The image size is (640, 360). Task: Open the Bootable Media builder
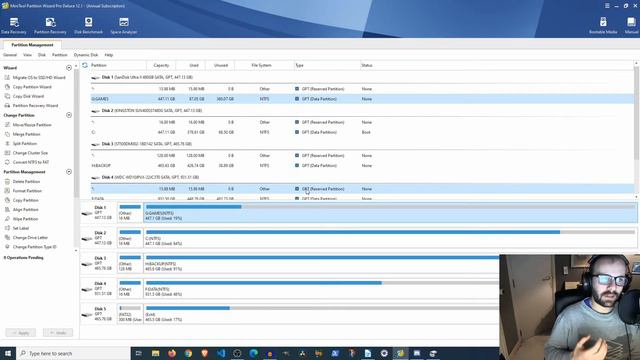[603, 26]
